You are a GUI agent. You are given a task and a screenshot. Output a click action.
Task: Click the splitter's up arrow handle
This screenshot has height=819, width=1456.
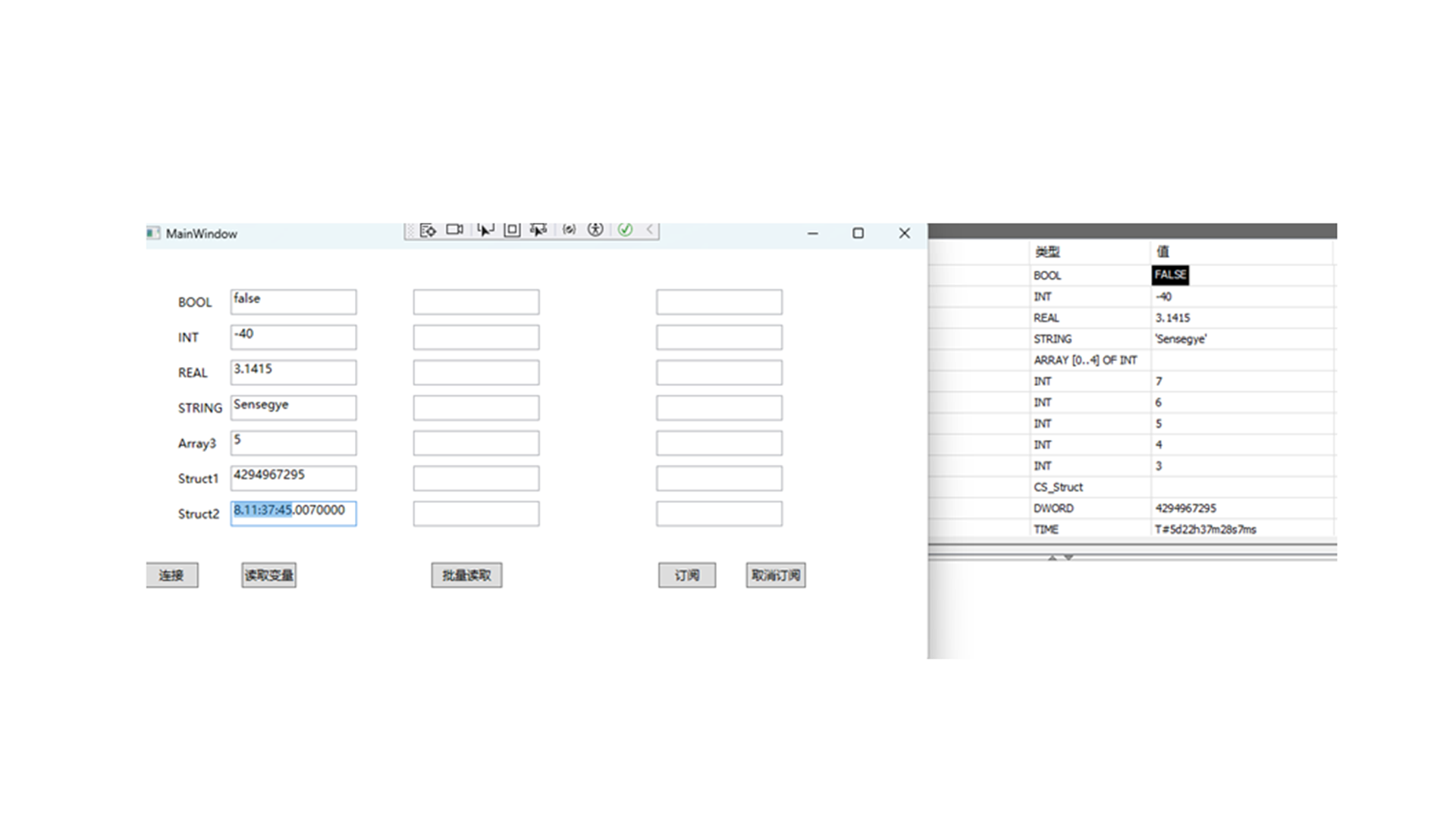pyautogui.click(x=1052, y=557)
